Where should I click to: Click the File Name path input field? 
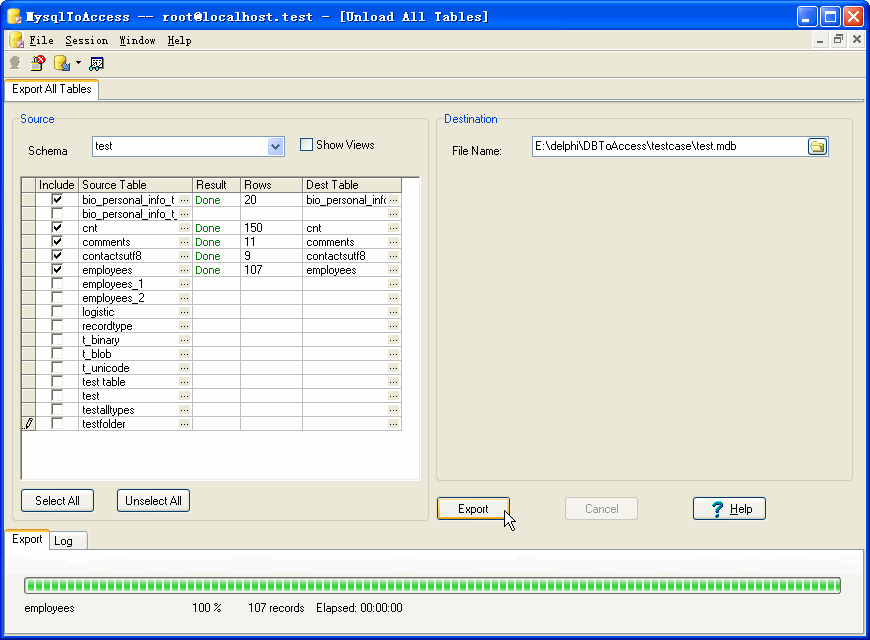coord(670,147)
